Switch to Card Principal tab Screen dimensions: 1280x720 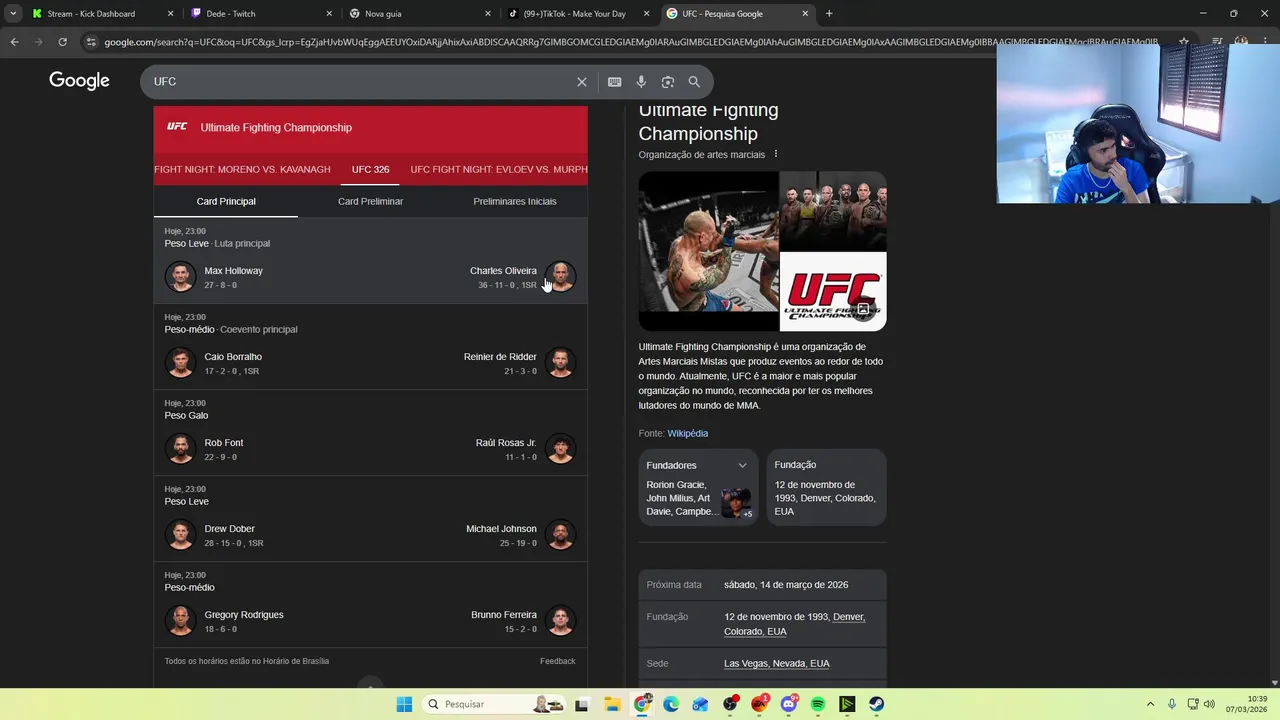(226, 201)
